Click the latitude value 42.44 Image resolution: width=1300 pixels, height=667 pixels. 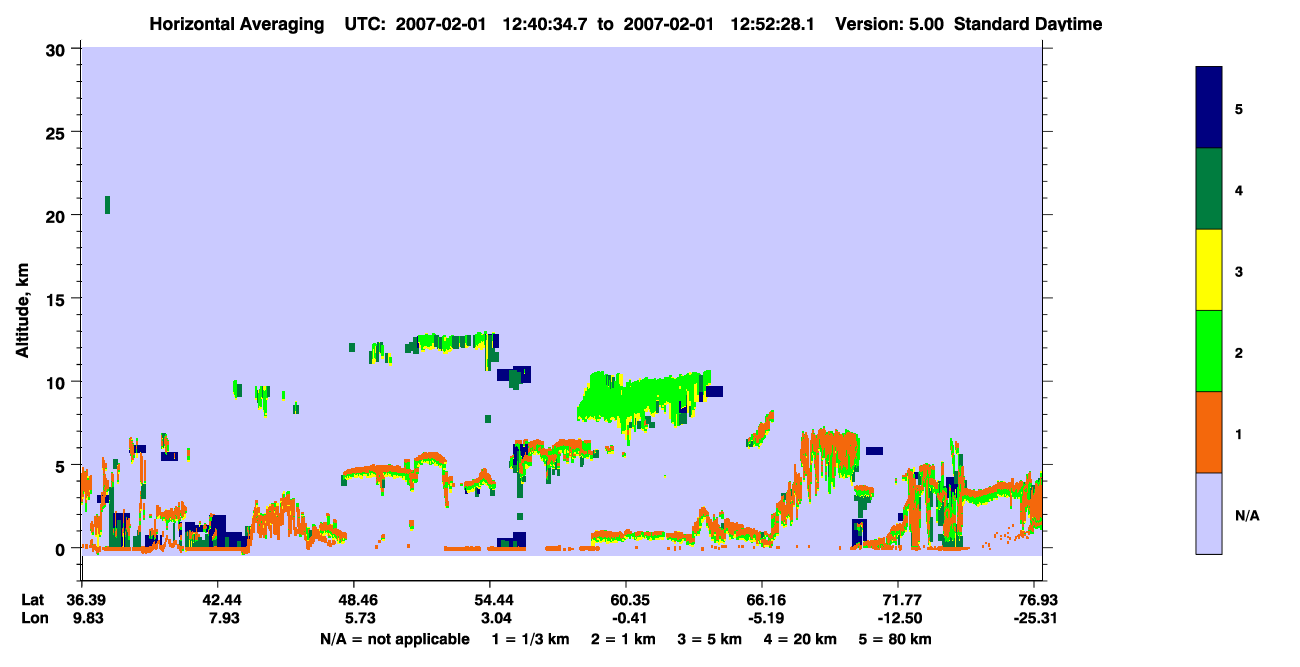[223, 599]
